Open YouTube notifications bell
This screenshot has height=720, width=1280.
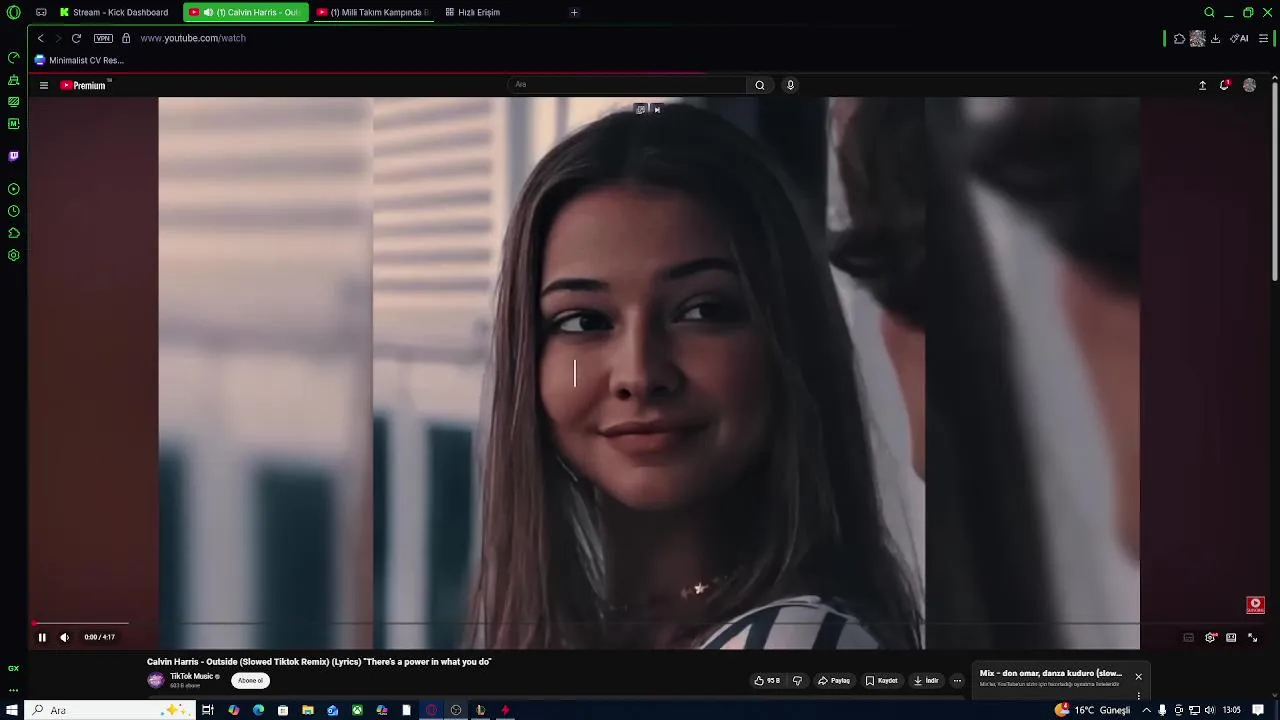pyautogui.click(x=1224, y=85)
